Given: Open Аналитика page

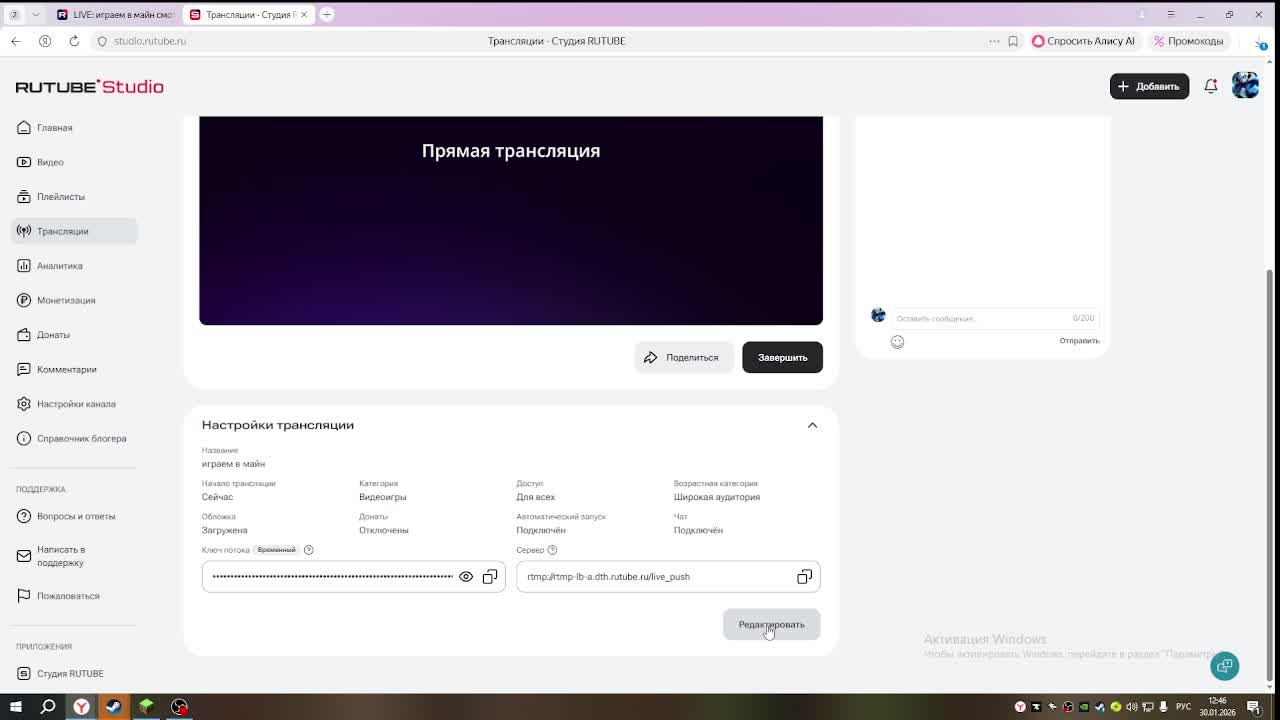Looking at the screenshot, I should [x=59, y=266].
